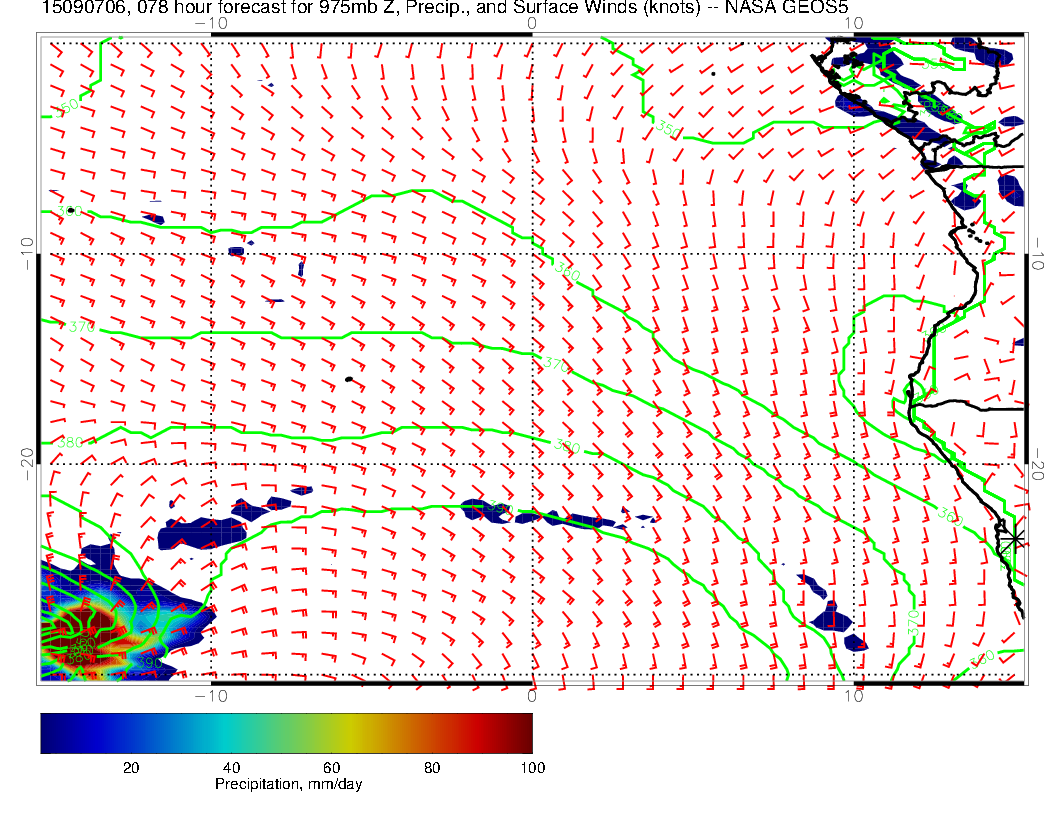Click the 'Precipitation, mm/day' colorbar caption
This screenshot has height=816, width=1056.
[288, 784]
